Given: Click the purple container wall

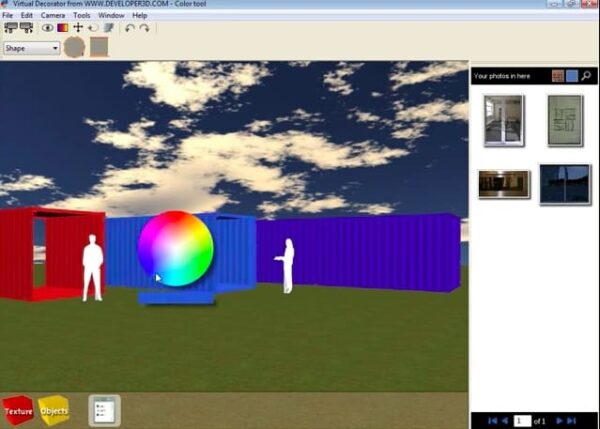Looking at the screenshot, I should (358, 253).
